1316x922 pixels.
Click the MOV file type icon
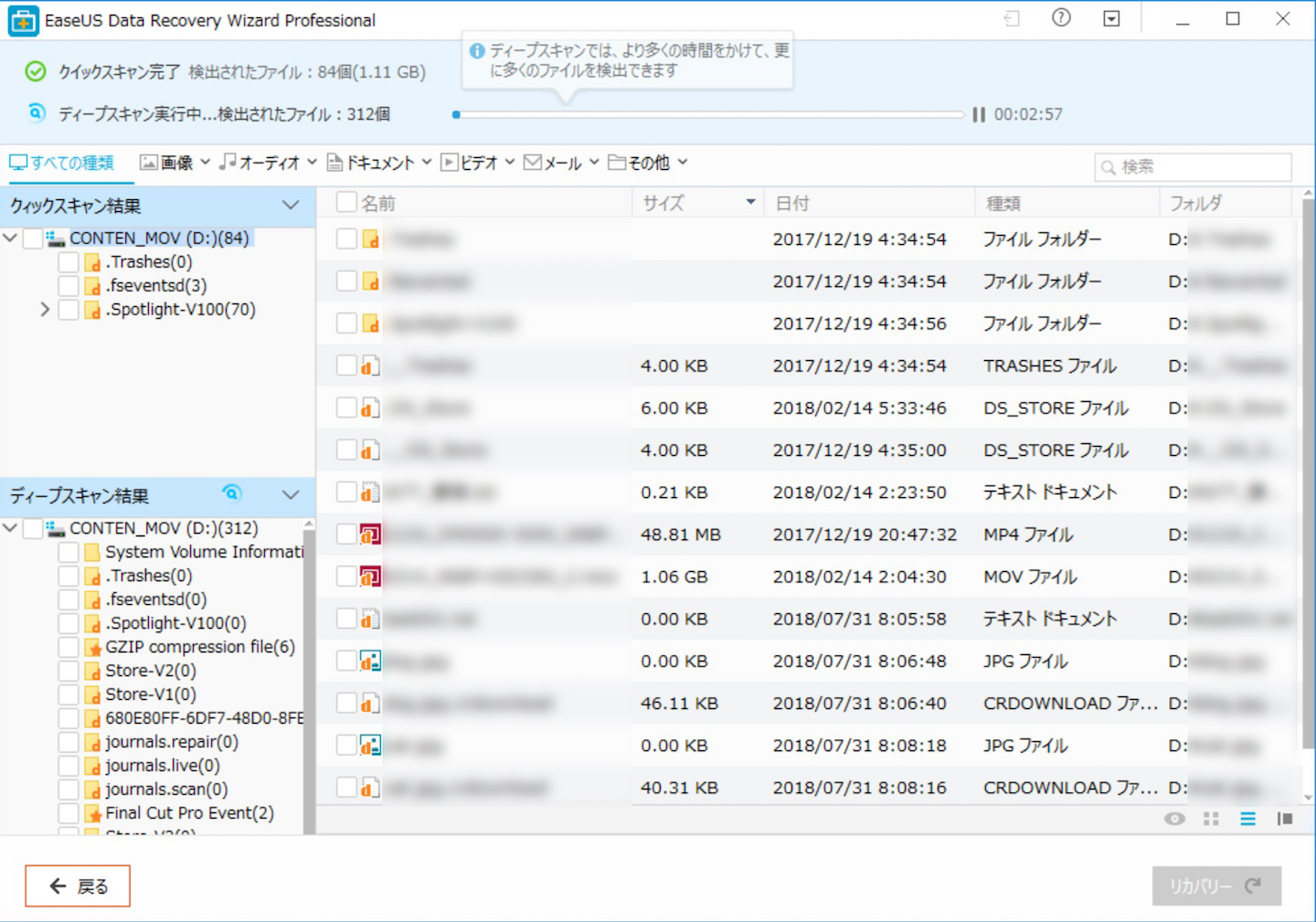pyautogui.click(x=370, y=576)
